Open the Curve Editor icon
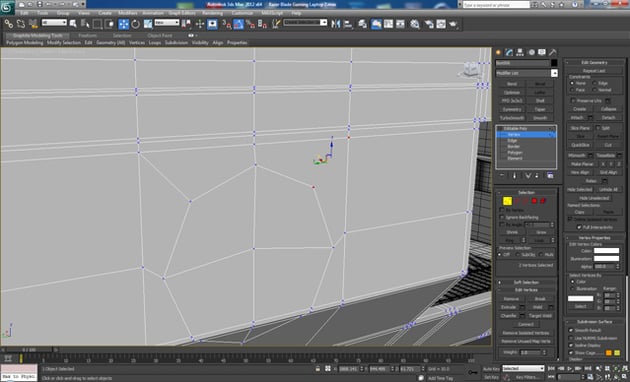Viewport: 630px width, 382px height. 388,24
